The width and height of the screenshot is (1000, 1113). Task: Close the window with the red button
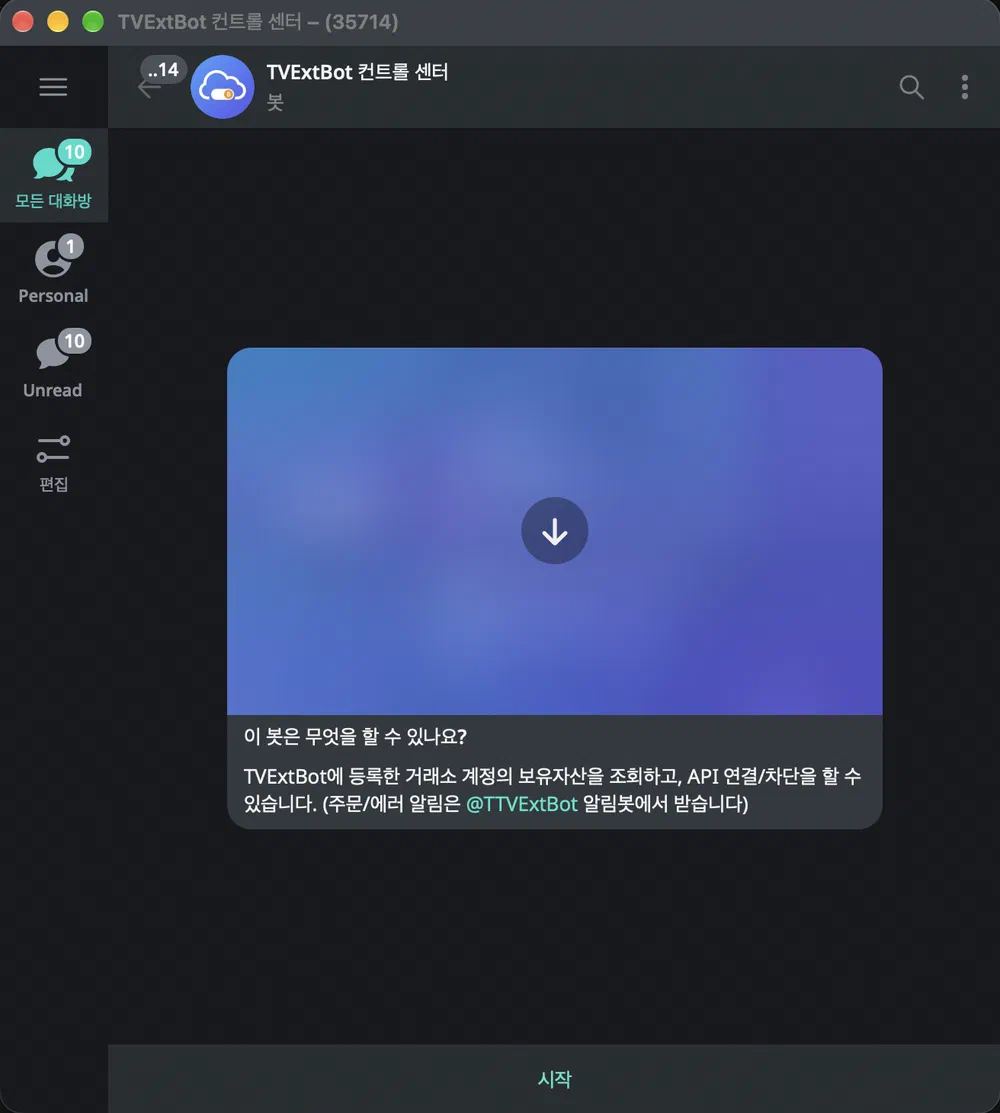pyautogui.click(x=23, y=22)
